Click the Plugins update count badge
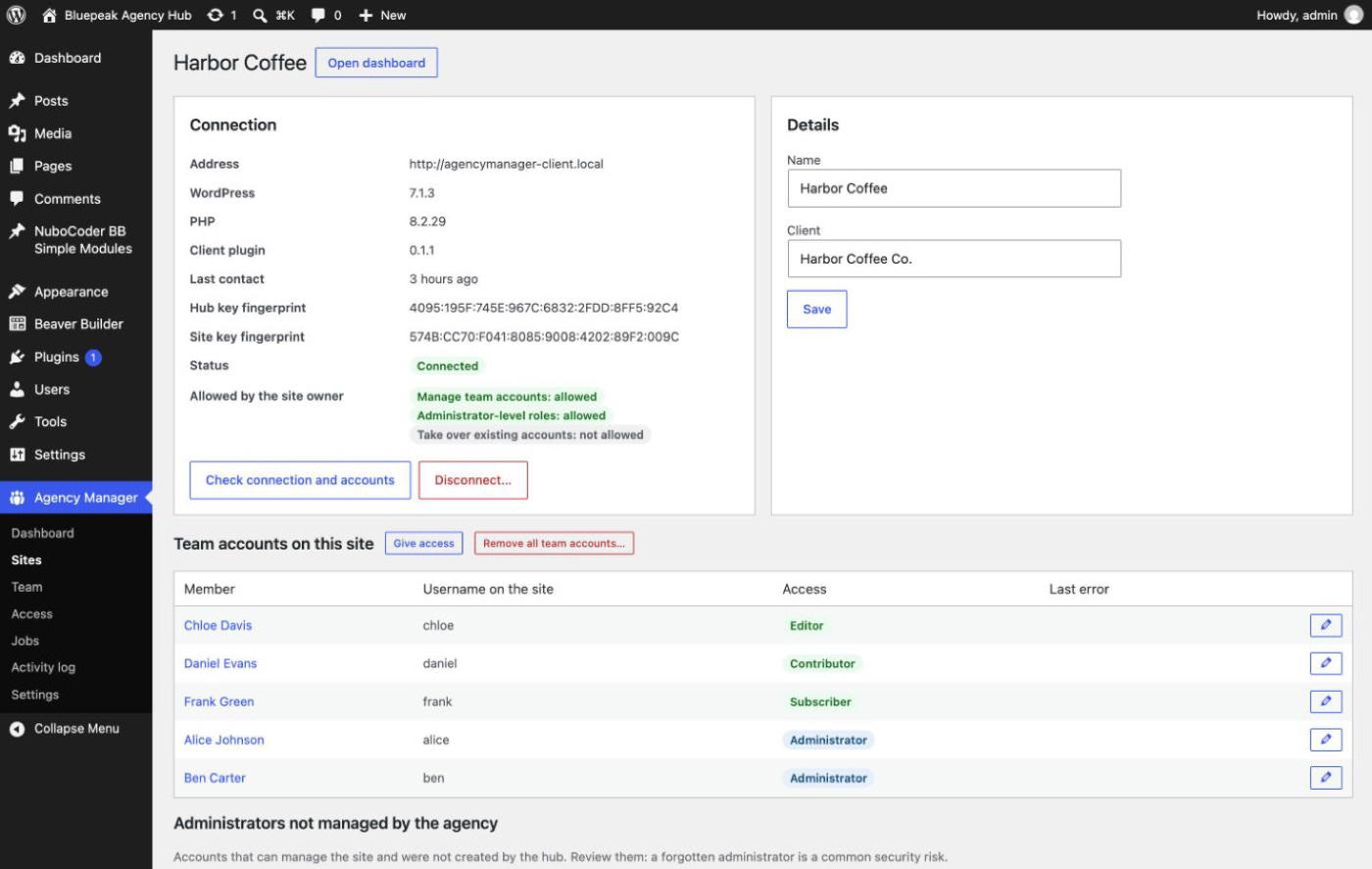The height and width of the screenshot is (869, 1372). pyautogui.click(x=93, y=358)
